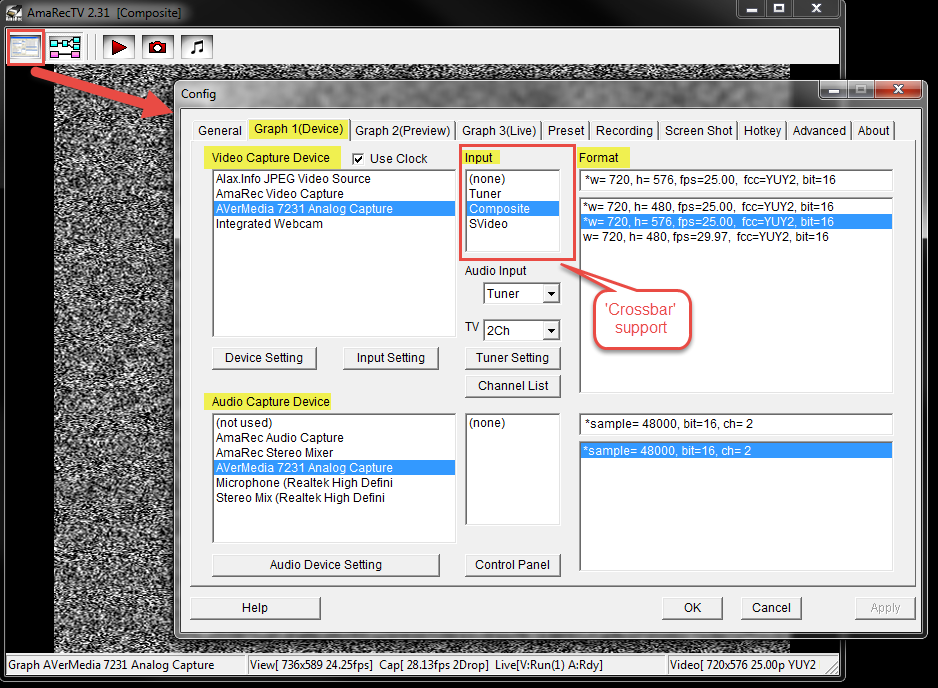
Task: Select Stereo Mix (Realtek High Defini device
Action: 334,498
